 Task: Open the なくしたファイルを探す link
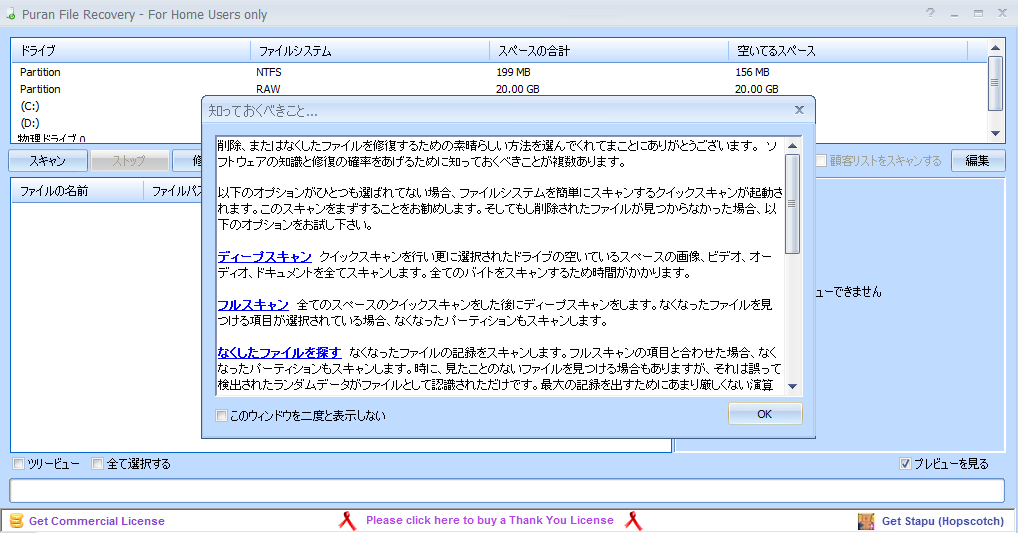279,353
